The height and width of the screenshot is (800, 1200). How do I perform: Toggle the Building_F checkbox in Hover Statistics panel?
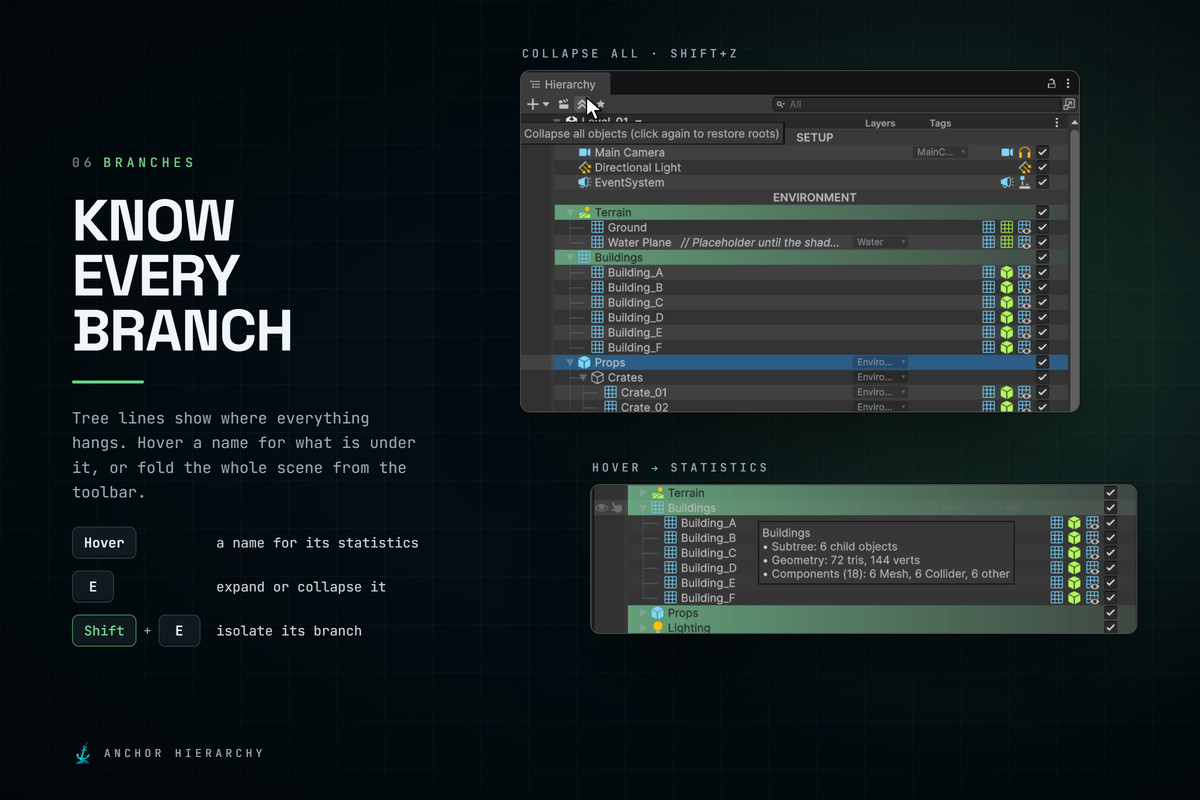pyautogui.click(x=1110, y=598)
